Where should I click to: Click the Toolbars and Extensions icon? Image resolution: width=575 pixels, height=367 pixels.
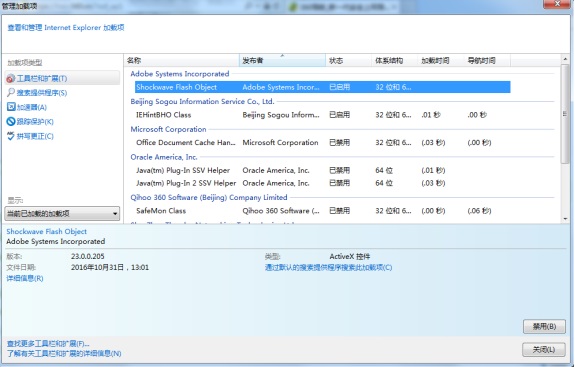11,78
